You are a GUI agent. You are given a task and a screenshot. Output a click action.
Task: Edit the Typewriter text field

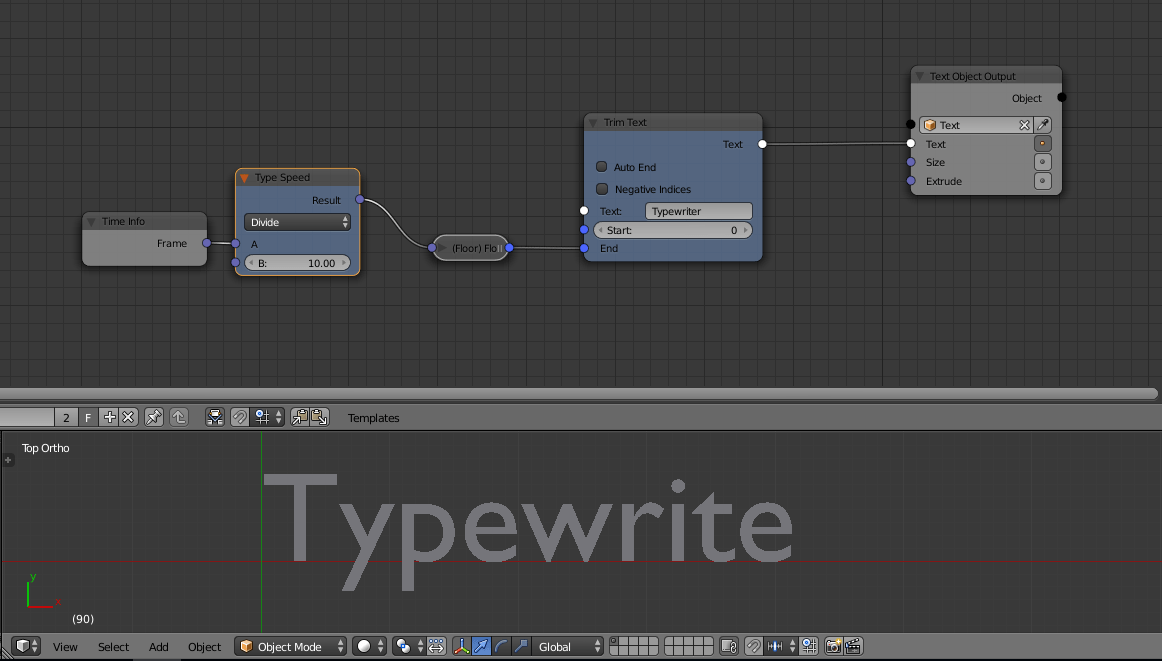click(x=698, y=210)
